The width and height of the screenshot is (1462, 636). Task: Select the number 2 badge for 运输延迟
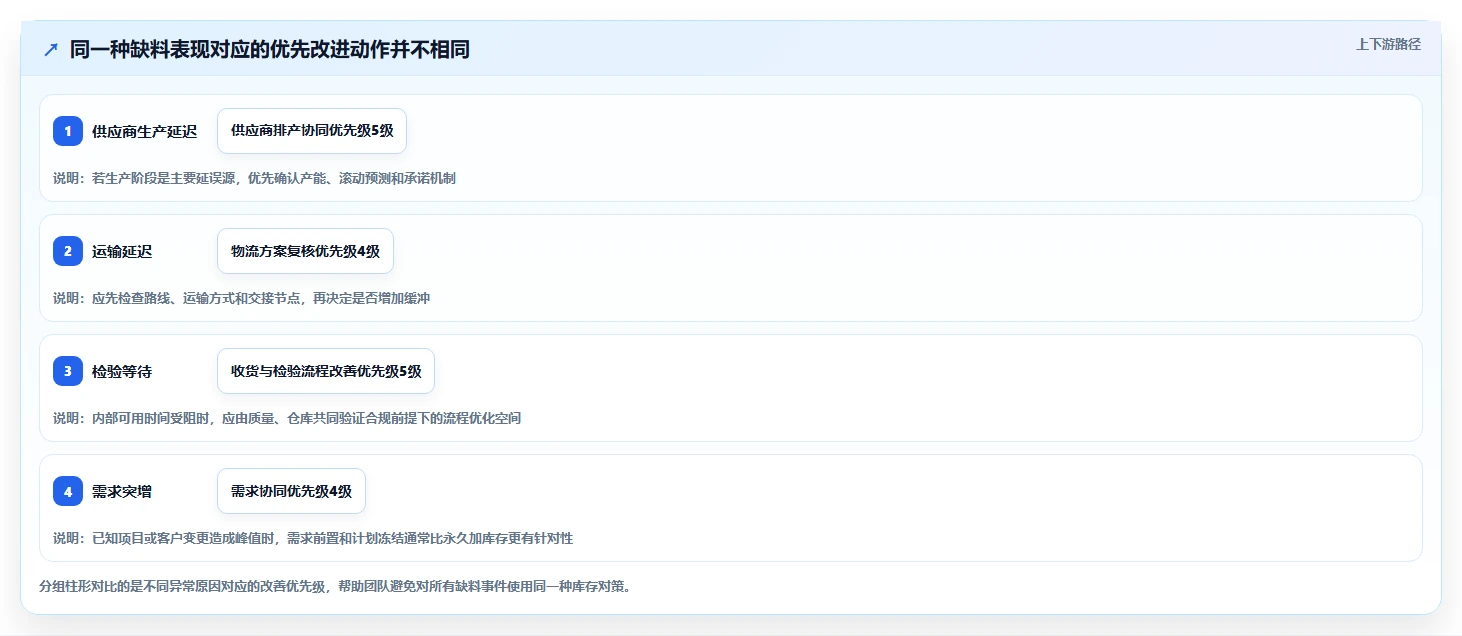coord(68,251)
